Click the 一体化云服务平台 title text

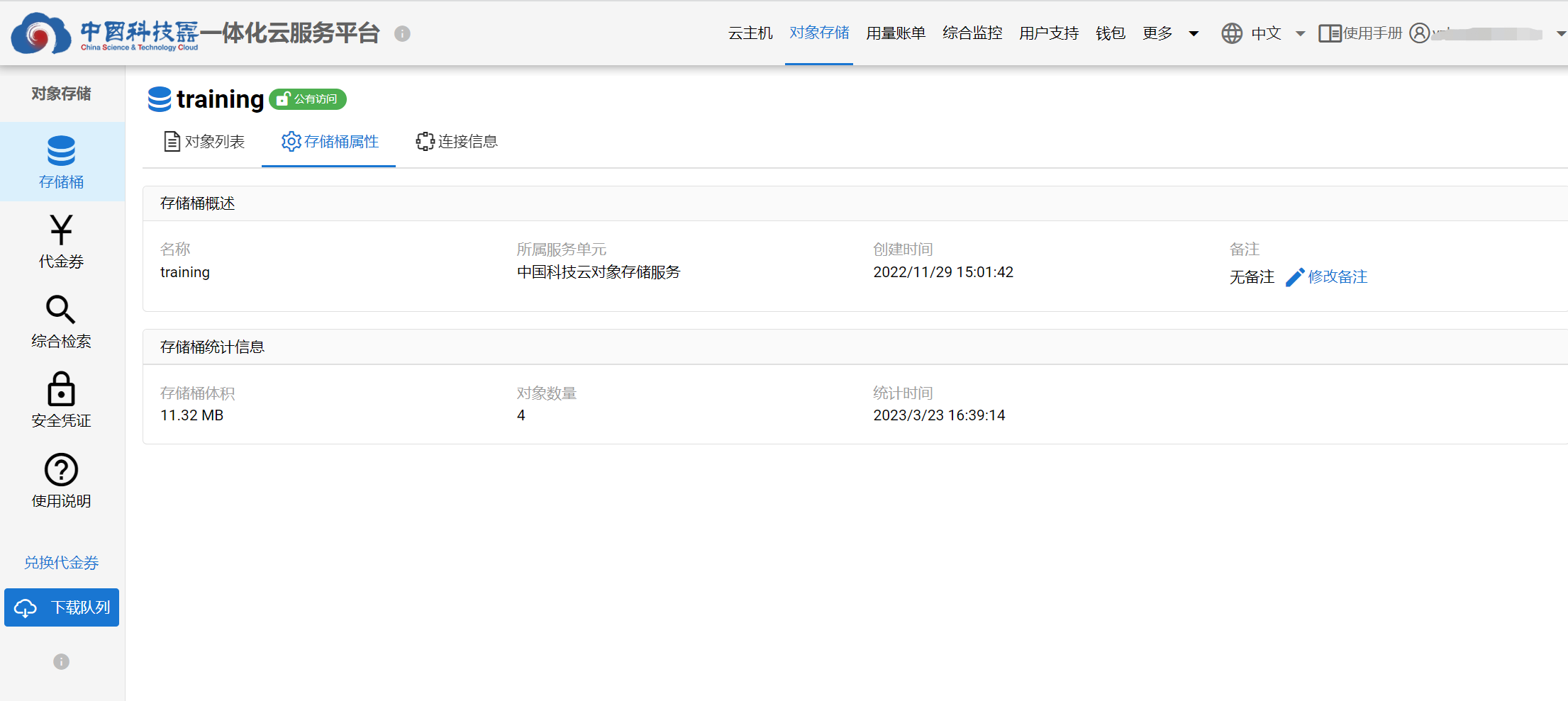click(290, 33)
